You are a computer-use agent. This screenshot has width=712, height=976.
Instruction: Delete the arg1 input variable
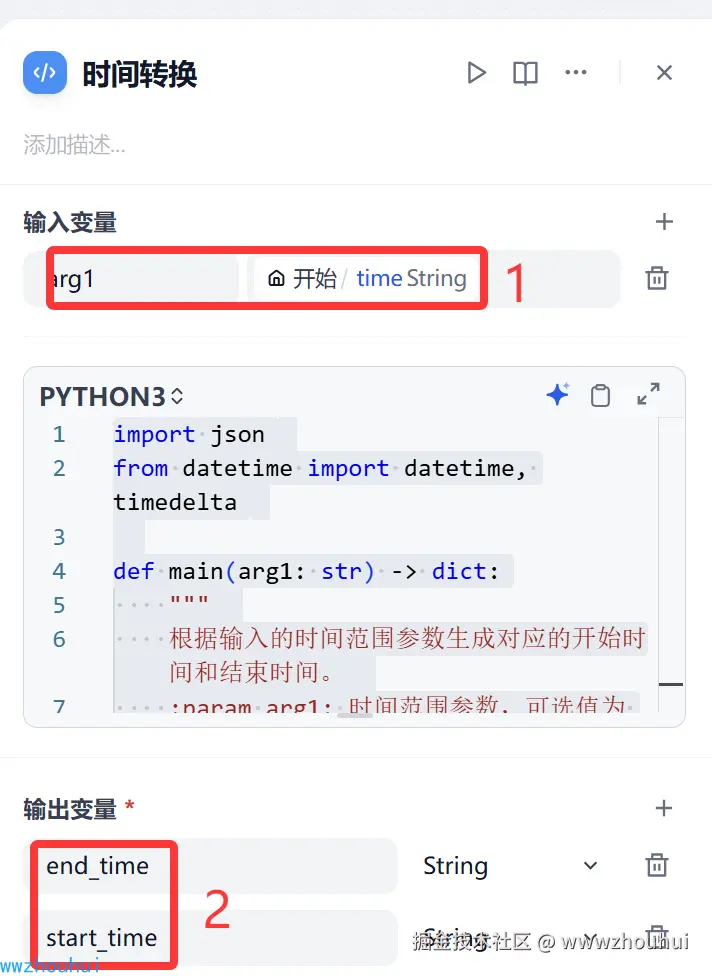[657, 278]
